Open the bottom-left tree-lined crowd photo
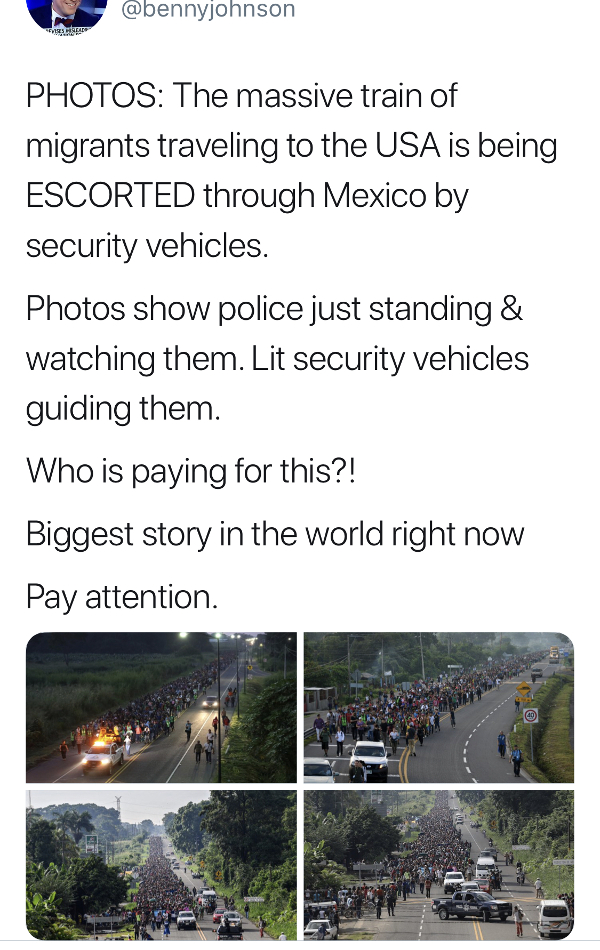 click(x=161, y=865)
